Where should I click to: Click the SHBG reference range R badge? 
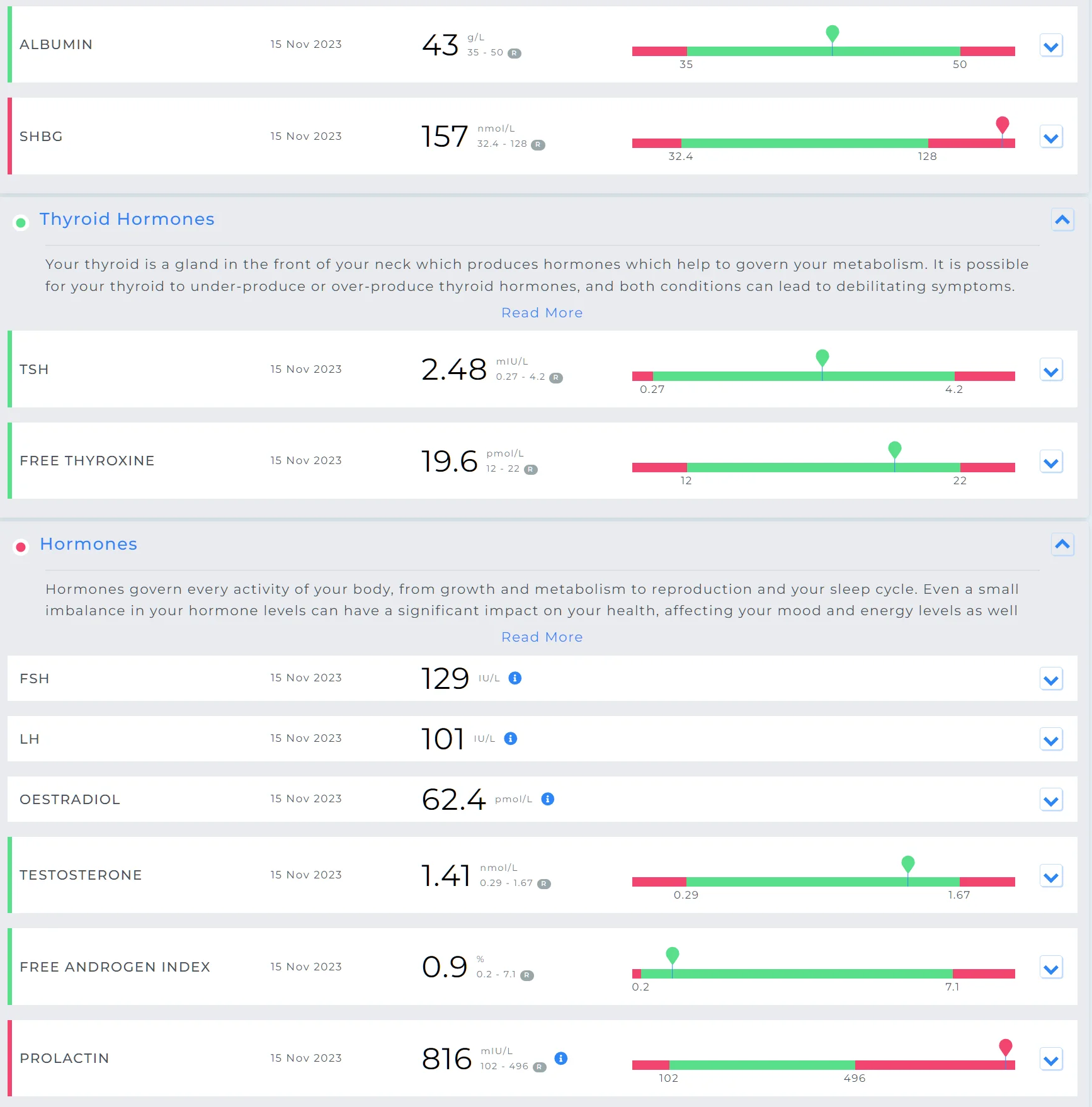538,145
